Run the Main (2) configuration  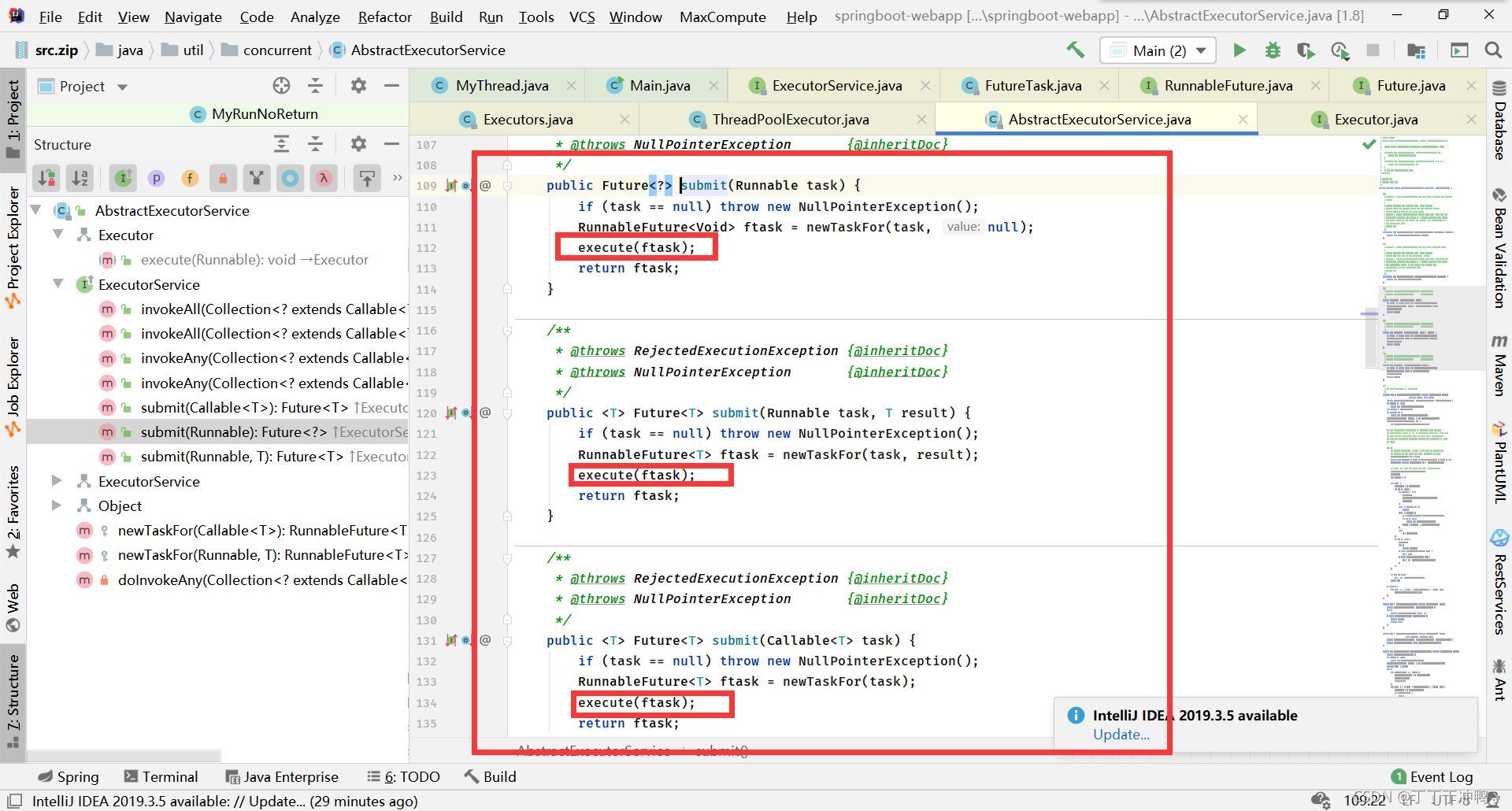tap(1239, 50)
